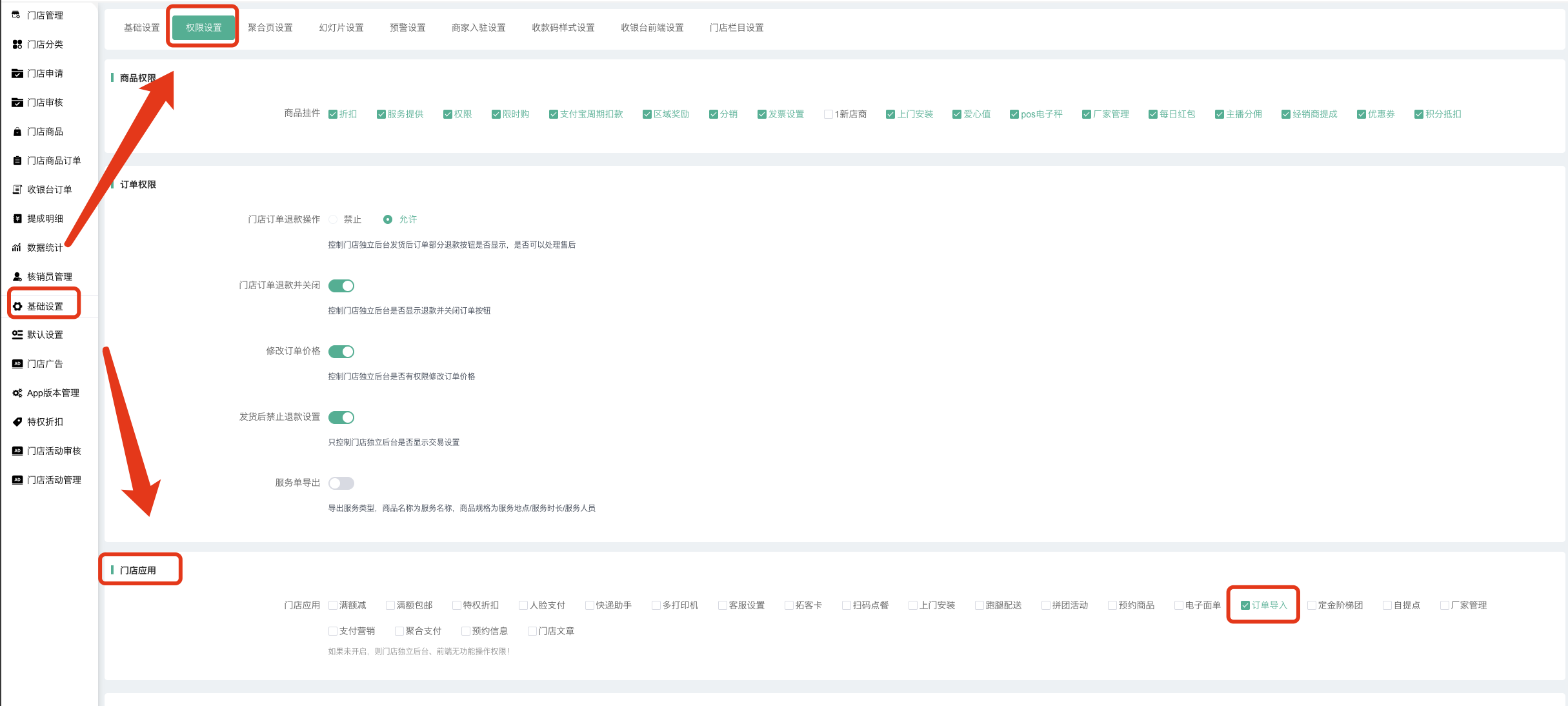The image size is (1568, 706).
Task: Select the 禁止 refund radio option
Action: pos(333,219)
